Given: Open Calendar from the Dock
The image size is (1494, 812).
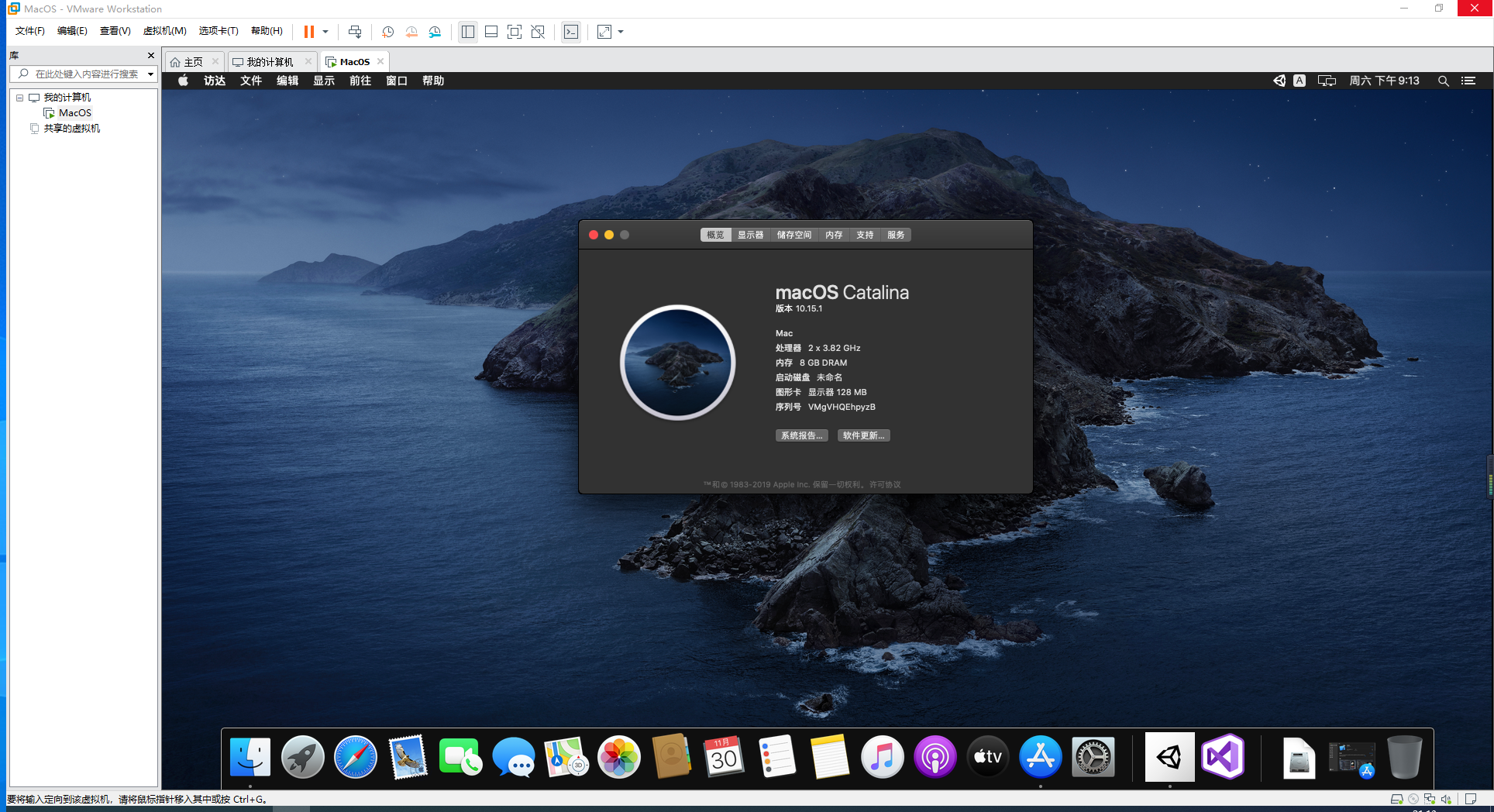Looking at the screenshot, I should [725, 757].
